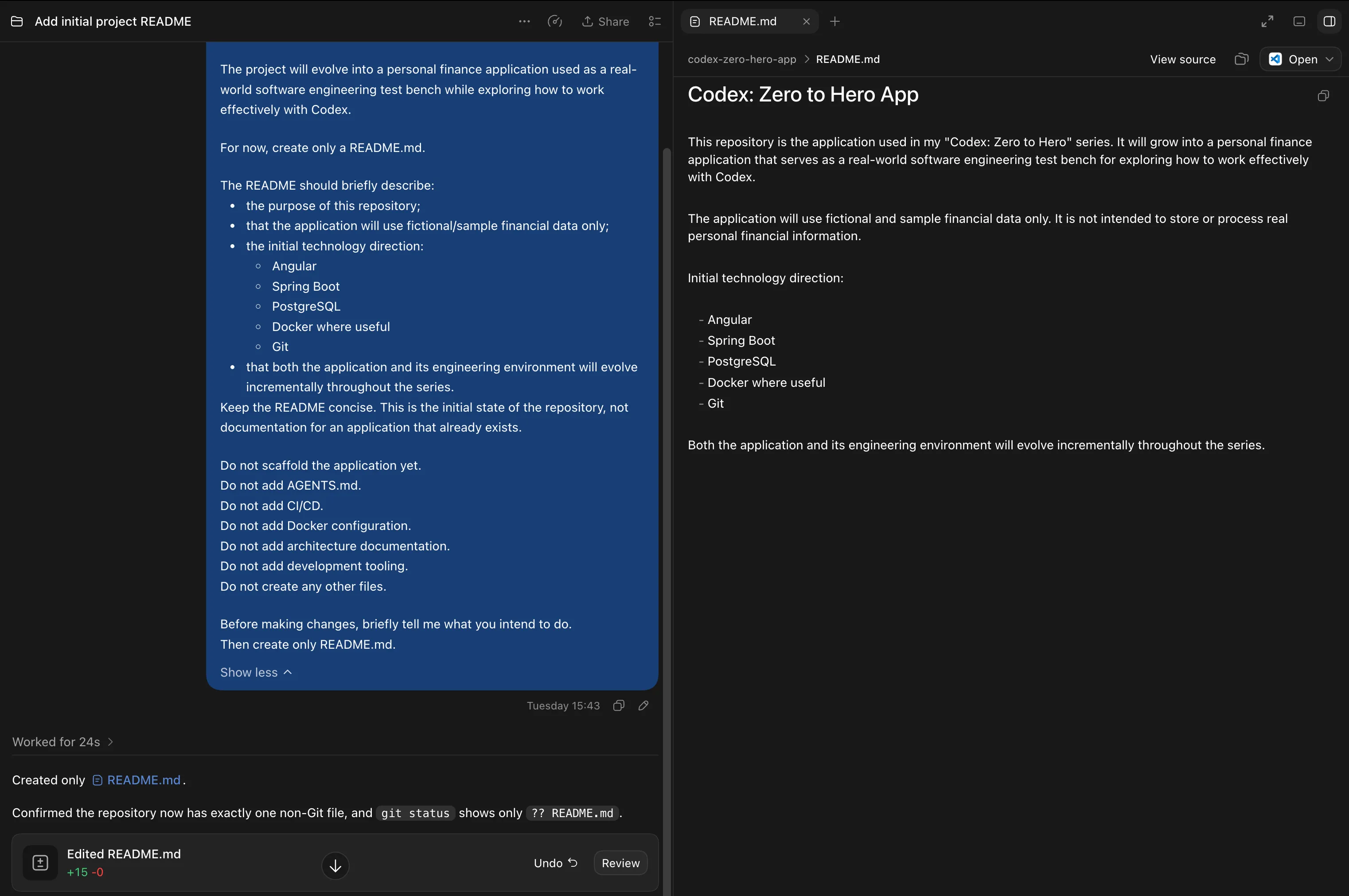Click Docker where useful in README preview
Image resolution: width=1349 pixels, height=896 pixels.
[x=766, y=382]
